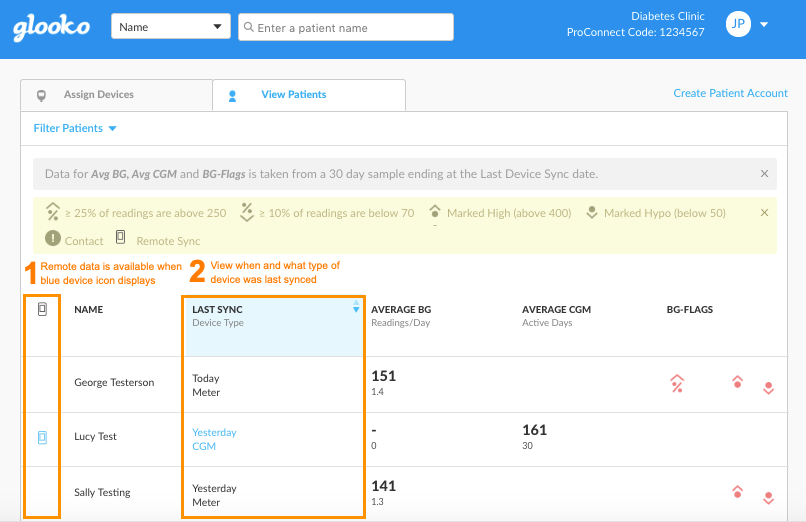Click the device icon on Assign Devices tab

point(42,96)
